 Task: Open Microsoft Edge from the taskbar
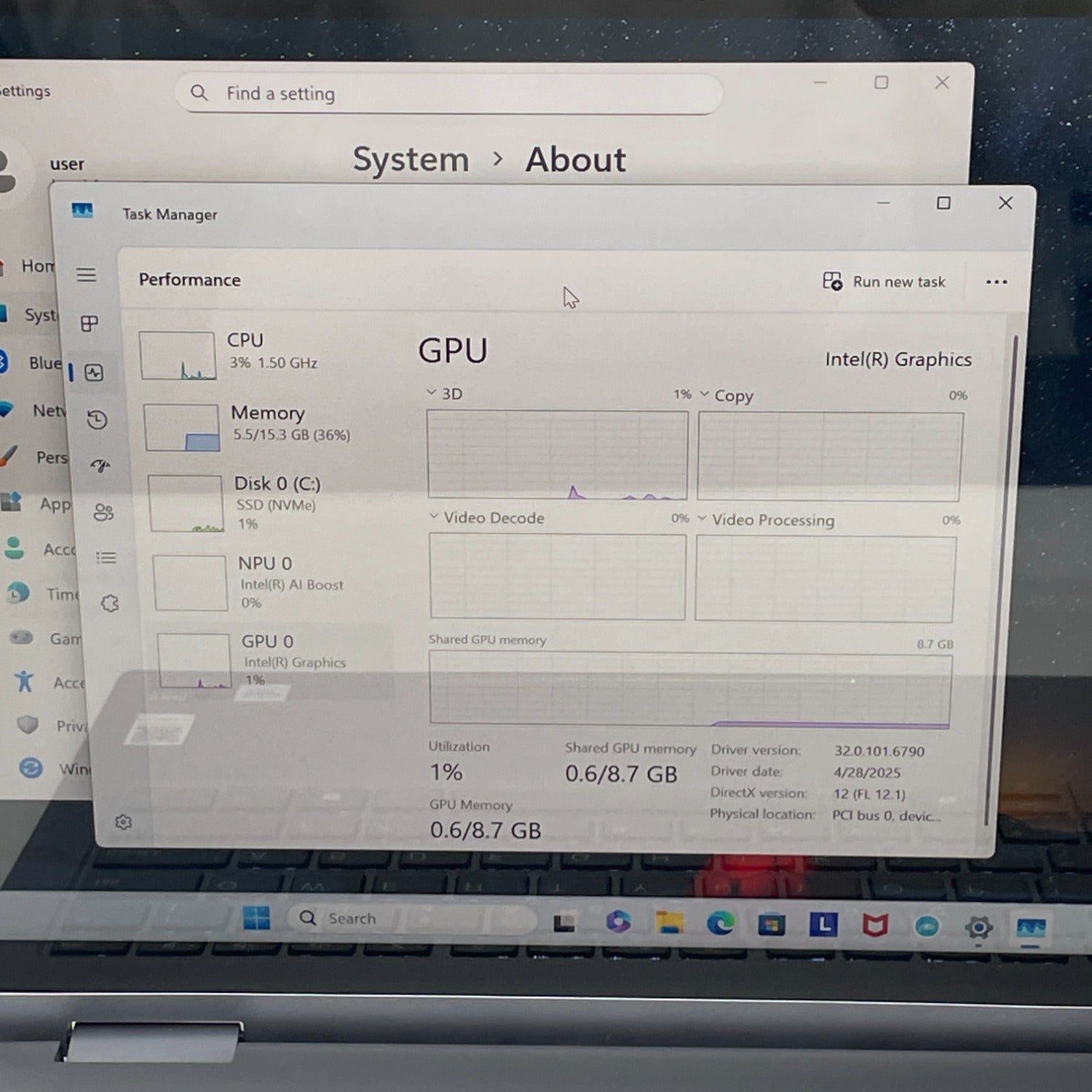click(x=721, y=924)
